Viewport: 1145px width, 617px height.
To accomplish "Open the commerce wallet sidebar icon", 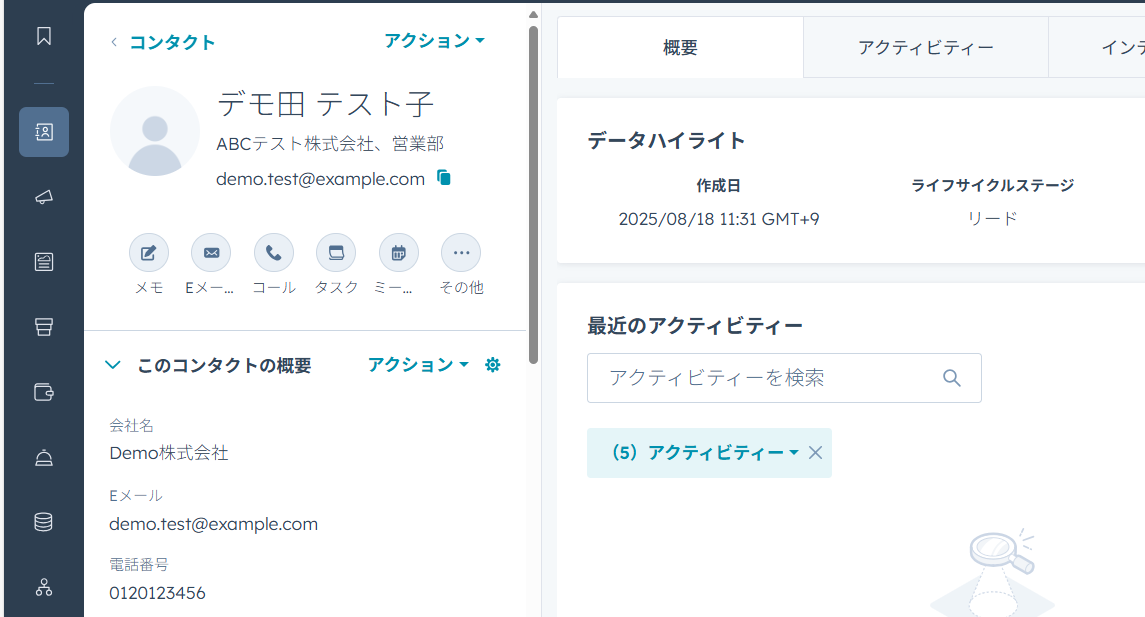I will coord(44,392).
